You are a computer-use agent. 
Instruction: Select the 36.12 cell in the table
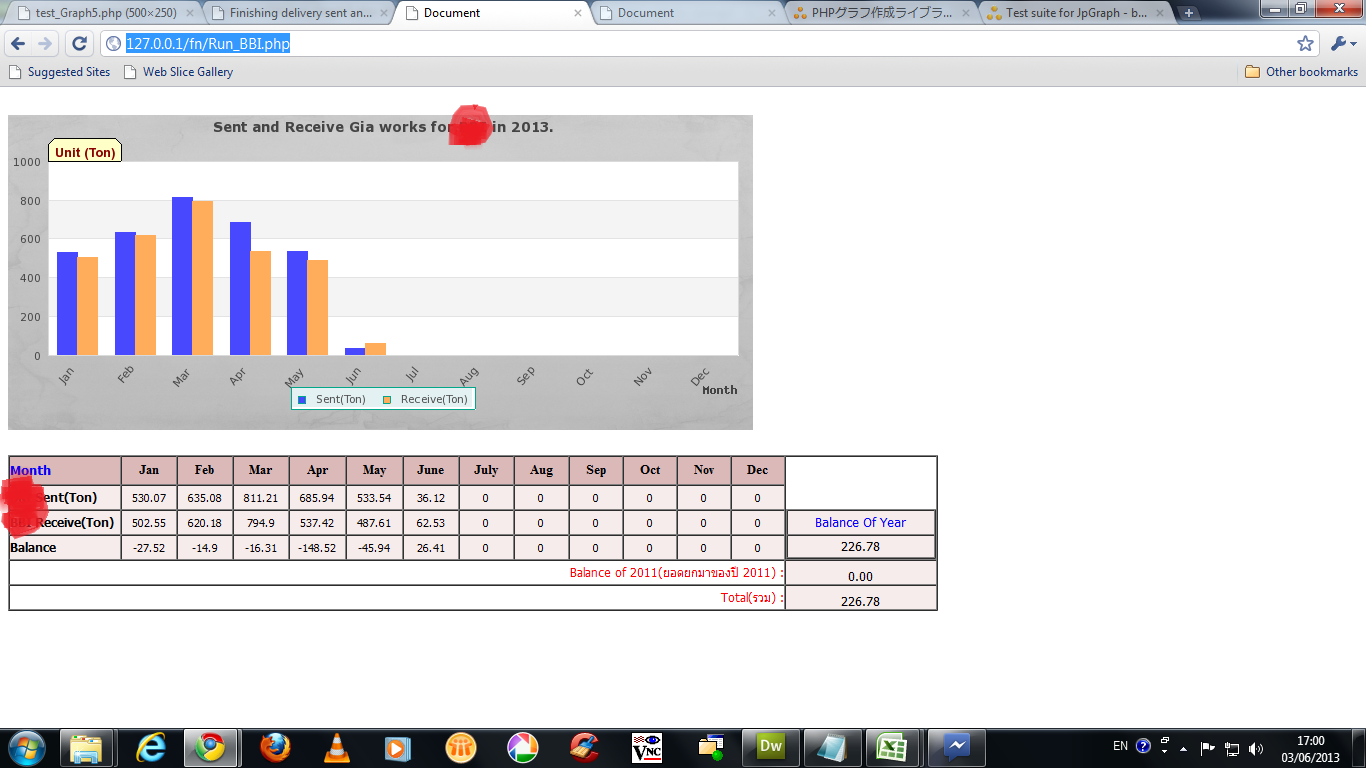tap(431, 498)
